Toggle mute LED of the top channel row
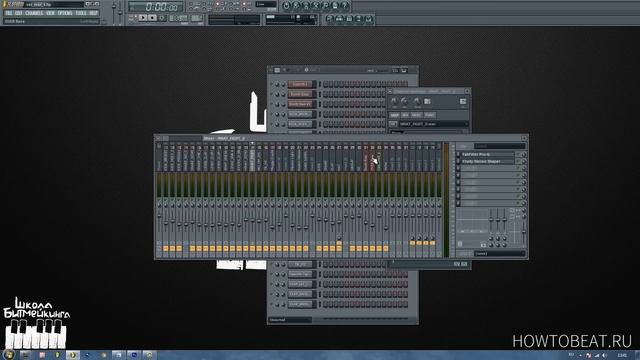 272,84
